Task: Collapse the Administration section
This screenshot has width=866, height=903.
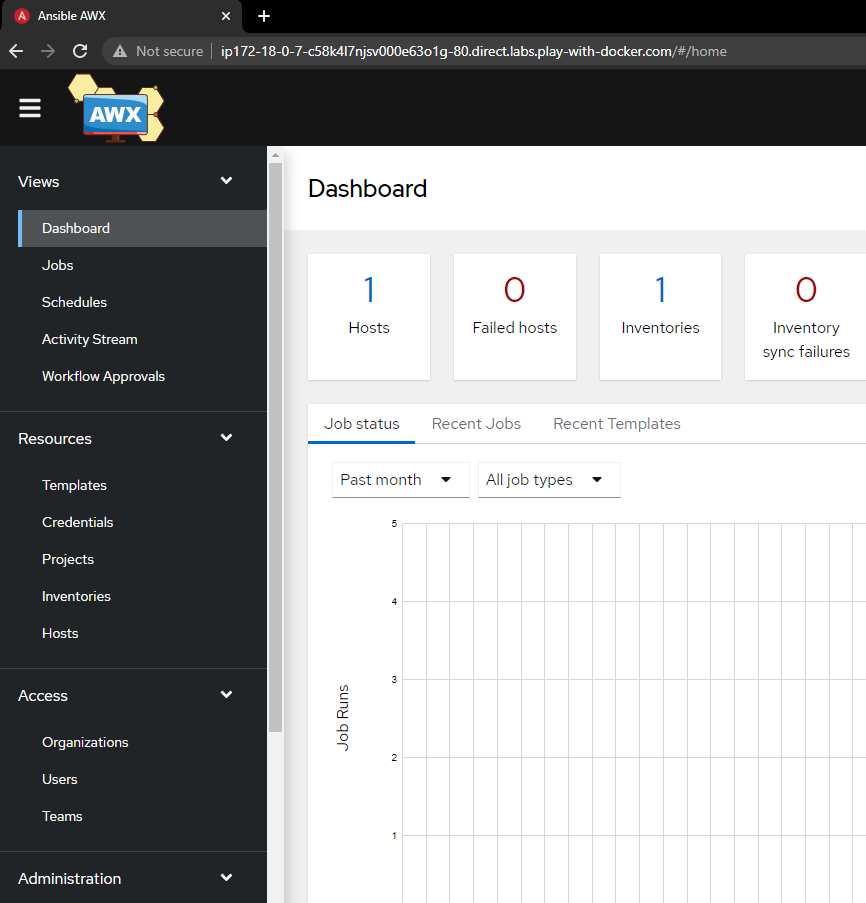Action: [x=226, y=878]
